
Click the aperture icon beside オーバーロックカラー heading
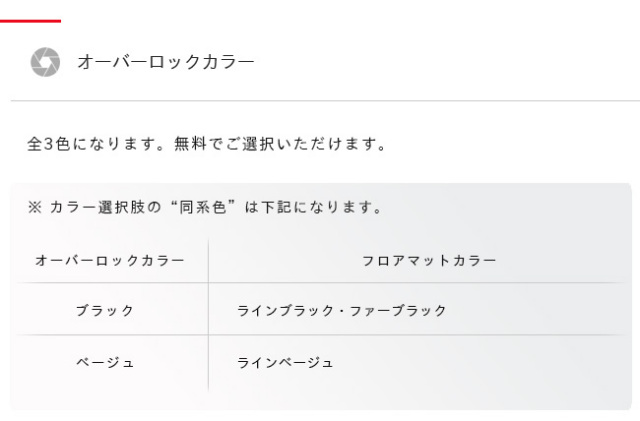[x=44, y=62]
